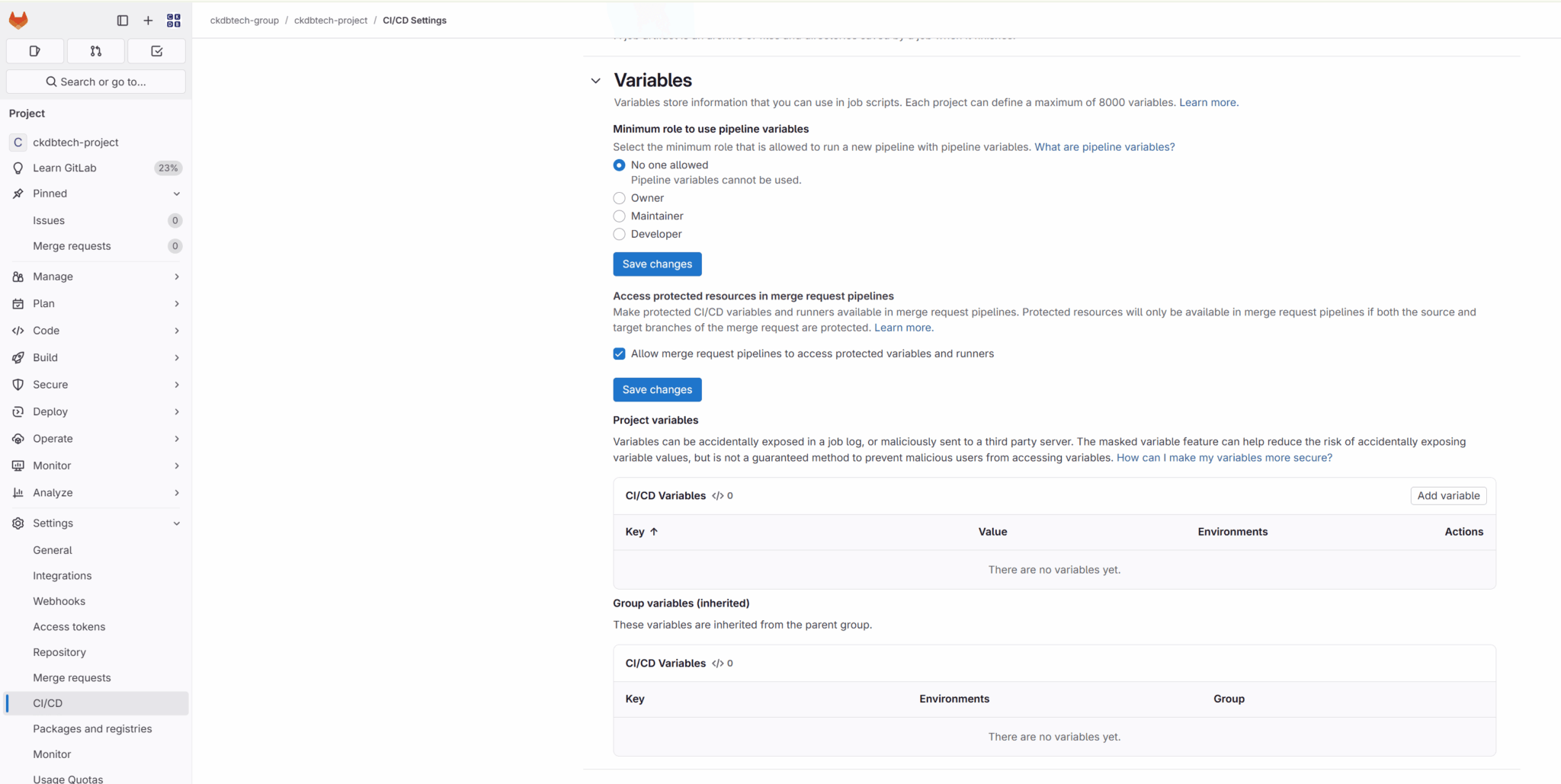Toggle the primary navigation sidebar icon
Screen dimensions: 1561x784
click(123, 21)
